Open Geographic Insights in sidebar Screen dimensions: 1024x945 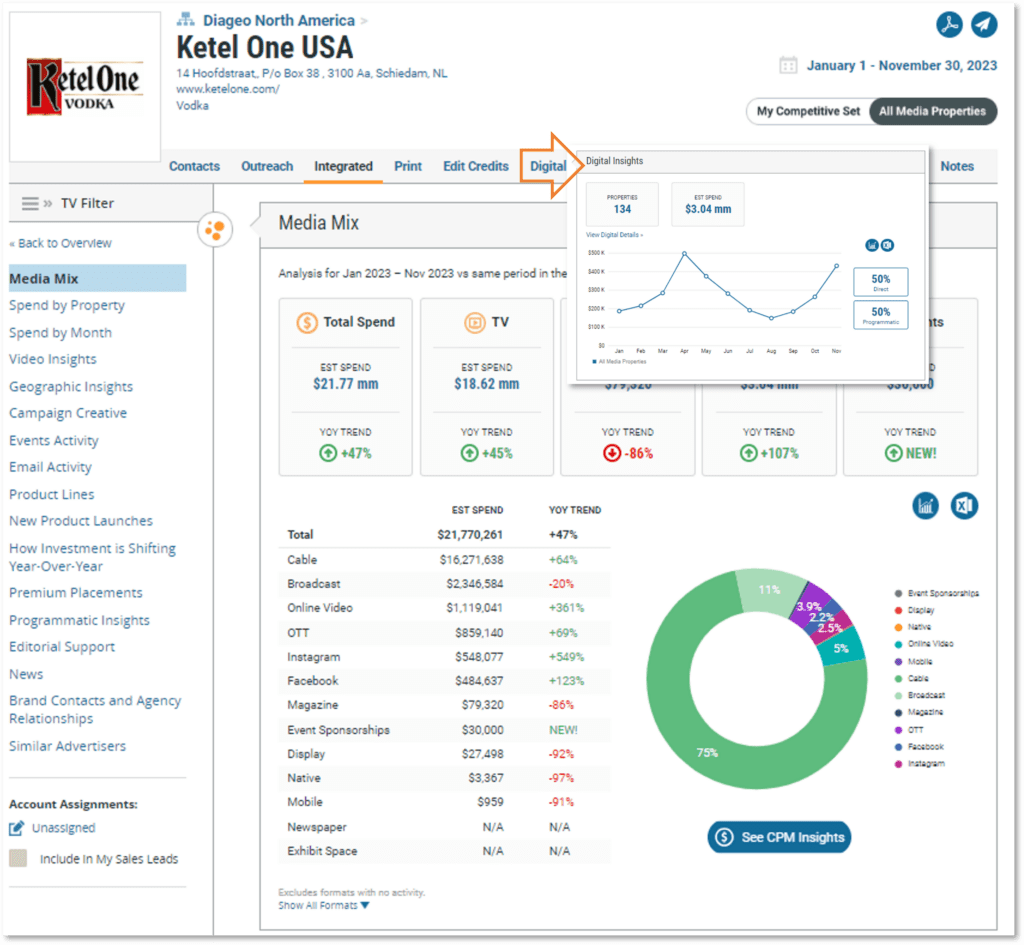(x=71, y=386)
